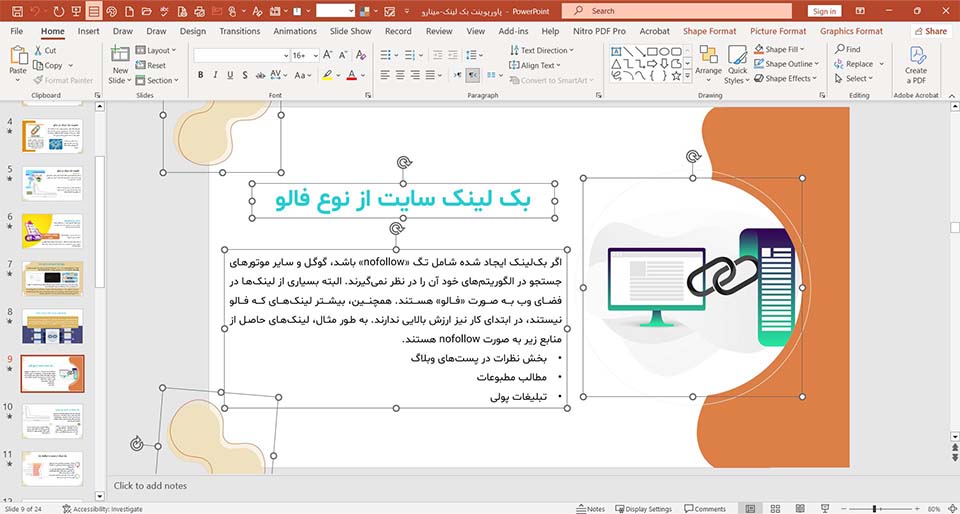Open the Select dropdown in Editing
This screenshot has height=514, width=960.
click(854, 78)
